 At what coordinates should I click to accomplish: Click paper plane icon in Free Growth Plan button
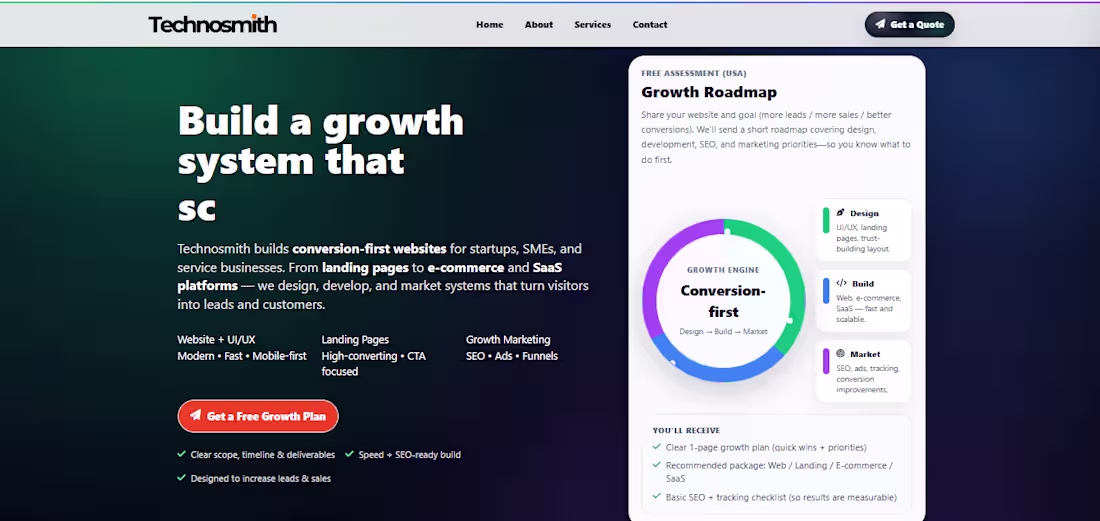point(196,415)
